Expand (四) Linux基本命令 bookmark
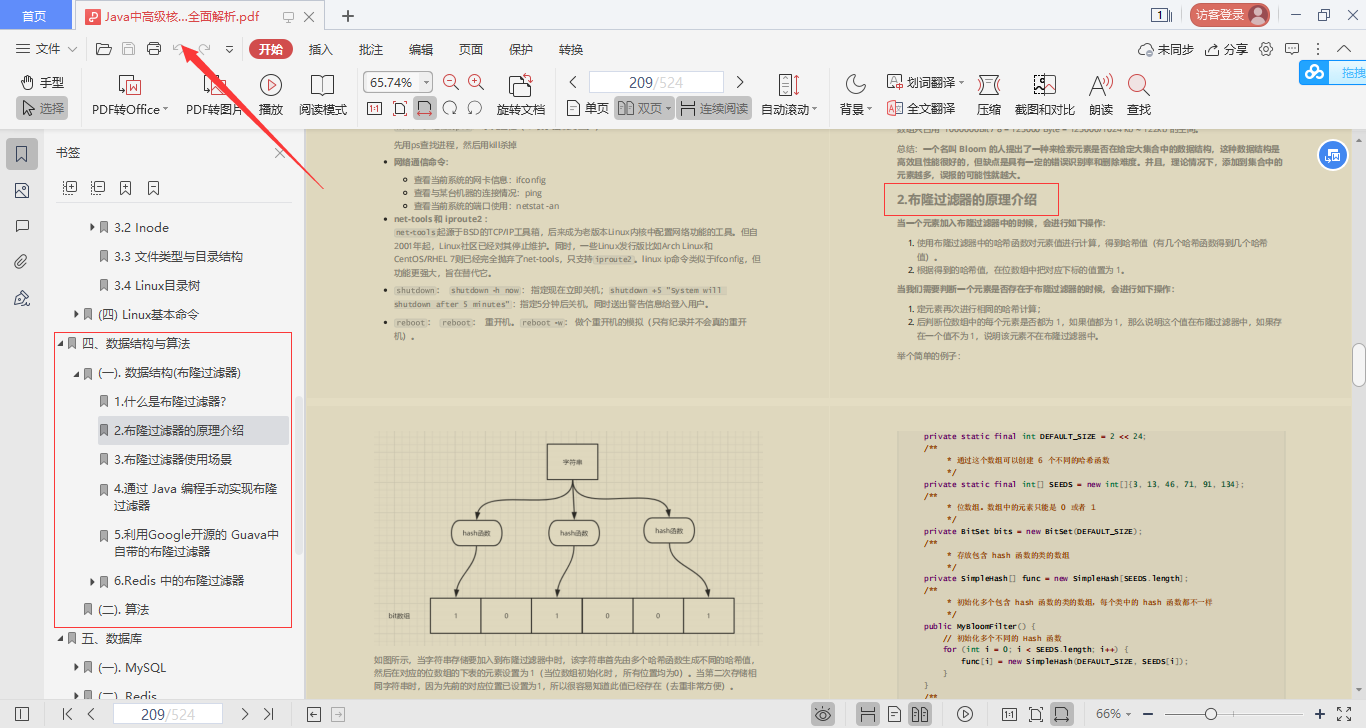 76,314
